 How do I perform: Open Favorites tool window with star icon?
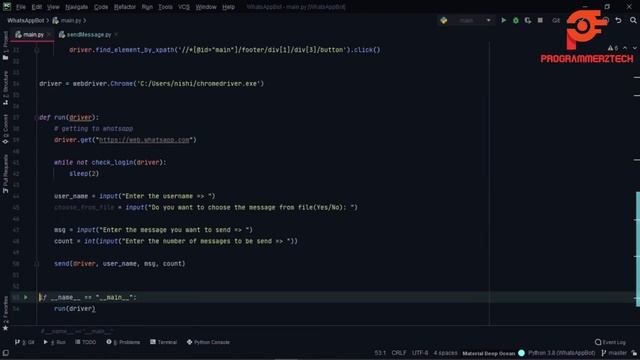point(5,314)
